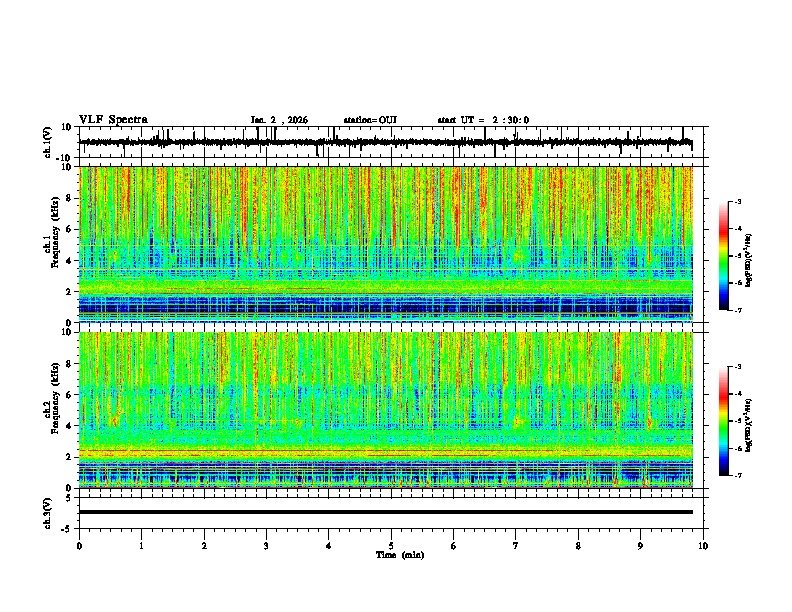
Task: Click ch.2 frequency axis tick label "6"
Action: [69, 395]
